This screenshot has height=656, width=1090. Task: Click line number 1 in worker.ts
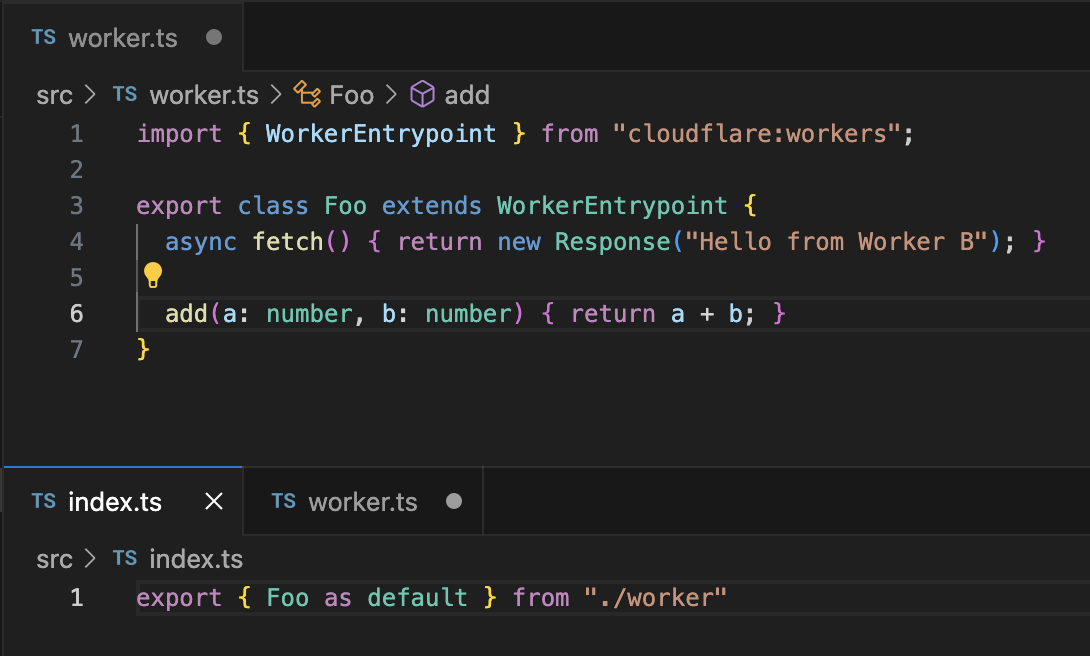coord(76,133)
